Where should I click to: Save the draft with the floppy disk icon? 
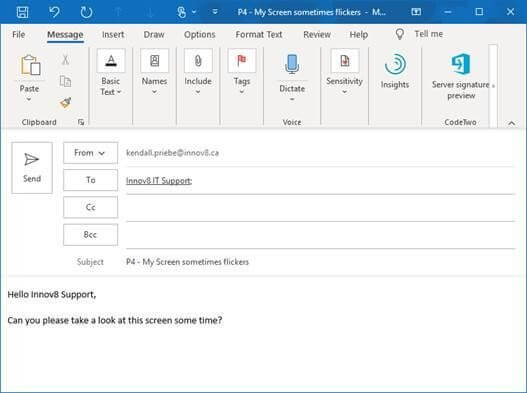point(23,12)
